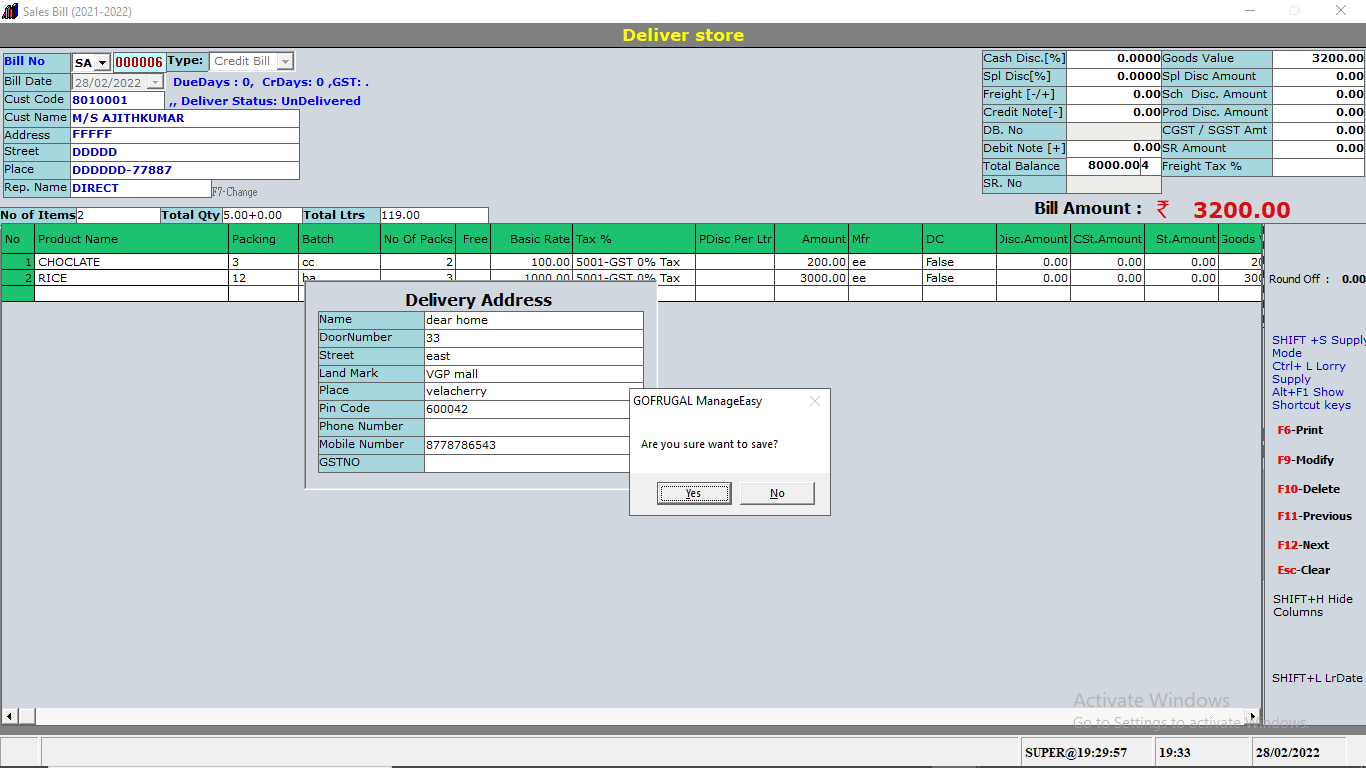Go to the F12-Next bill
Viewport: 1366px width, 768px height.
1303,545
